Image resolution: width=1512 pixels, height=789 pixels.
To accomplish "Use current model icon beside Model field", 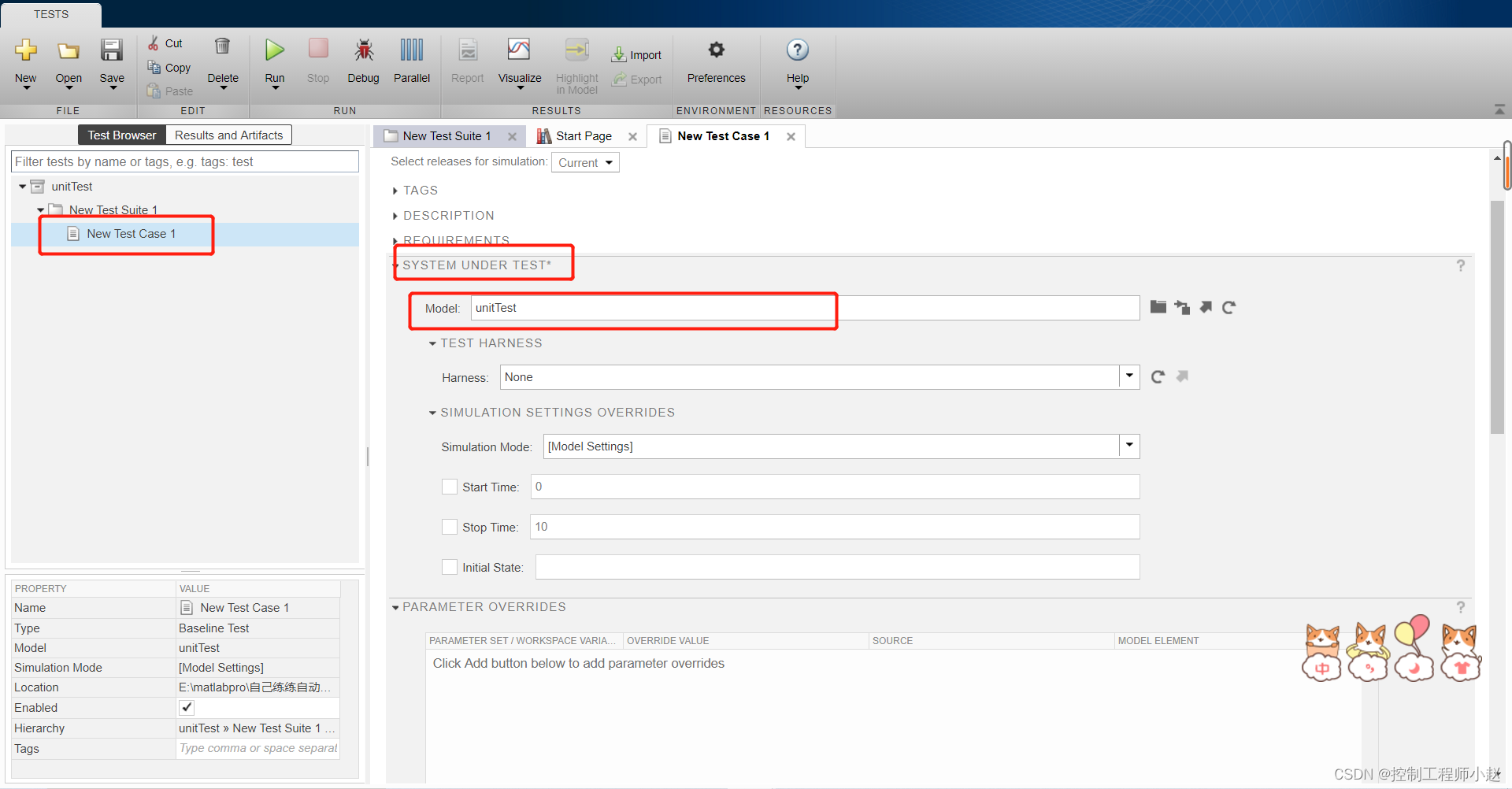I will click(x=1182, y=307).
